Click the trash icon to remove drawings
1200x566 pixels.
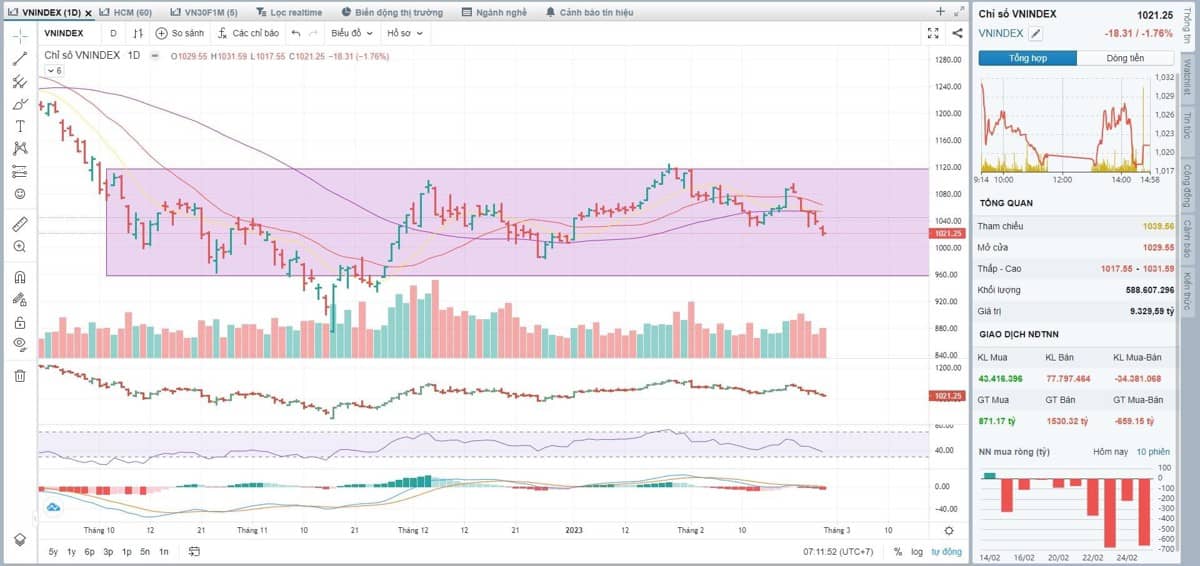19,376
